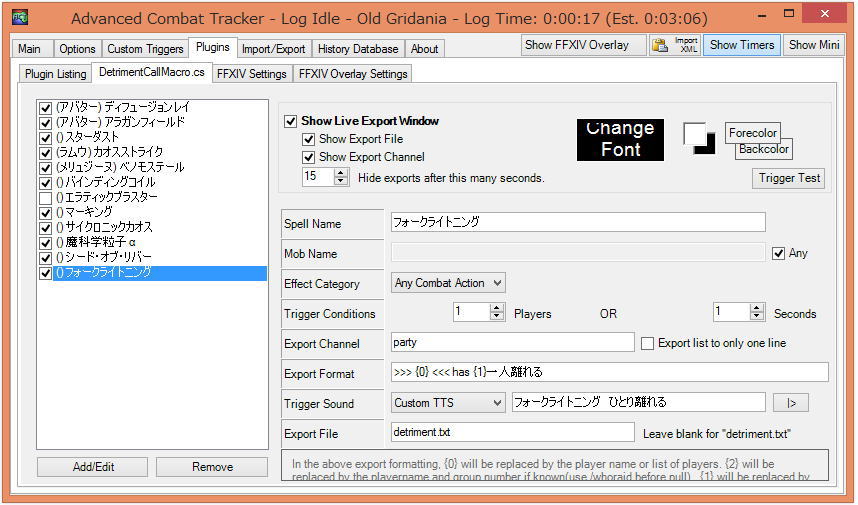Viewport: 858px width, 505px height.
Task: Click the Spell Name input field
Action: [578, 222]
